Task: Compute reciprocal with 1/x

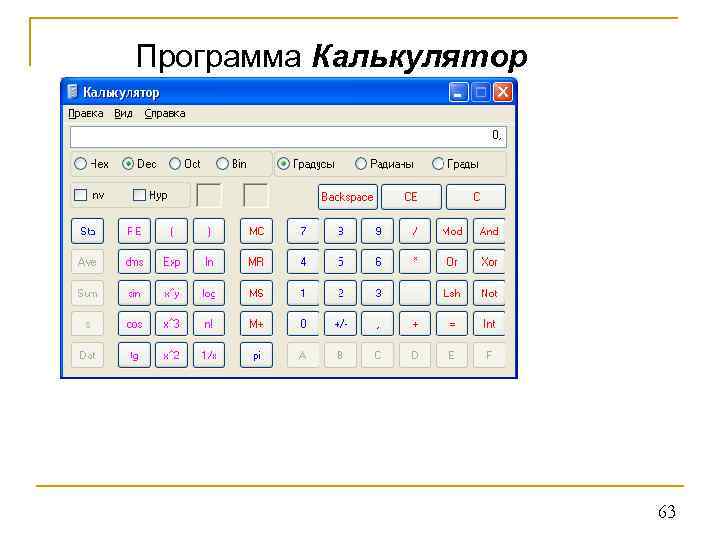Action: coord(209,355)
